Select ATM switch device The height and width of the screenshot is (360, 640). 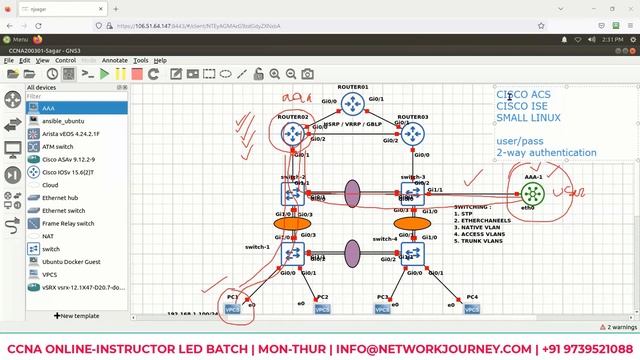[x=77, y=147]
